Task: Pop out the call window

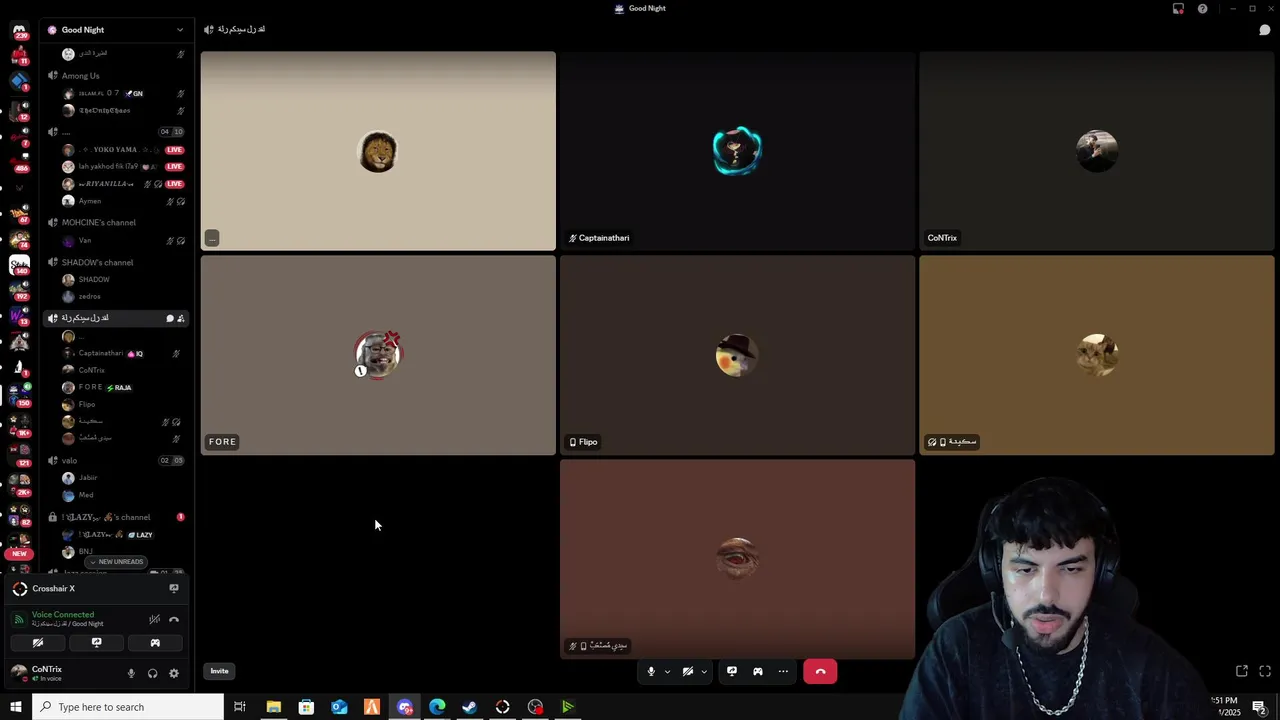Action: tap(1242, 671)
